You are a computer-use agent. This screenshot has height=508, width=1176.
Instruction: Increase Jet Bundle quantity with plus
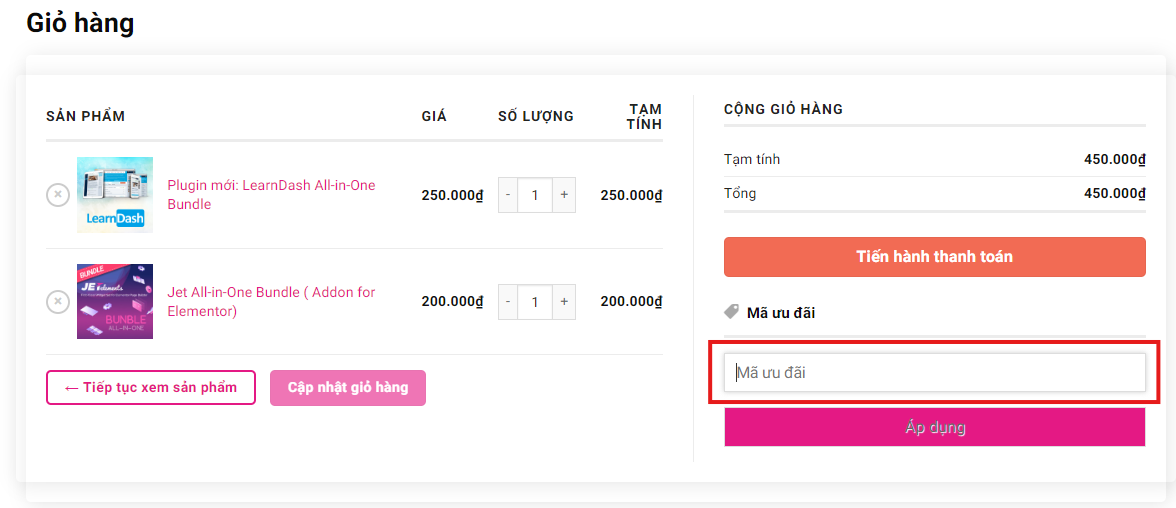pyautogui.click(x=564, y=301)
